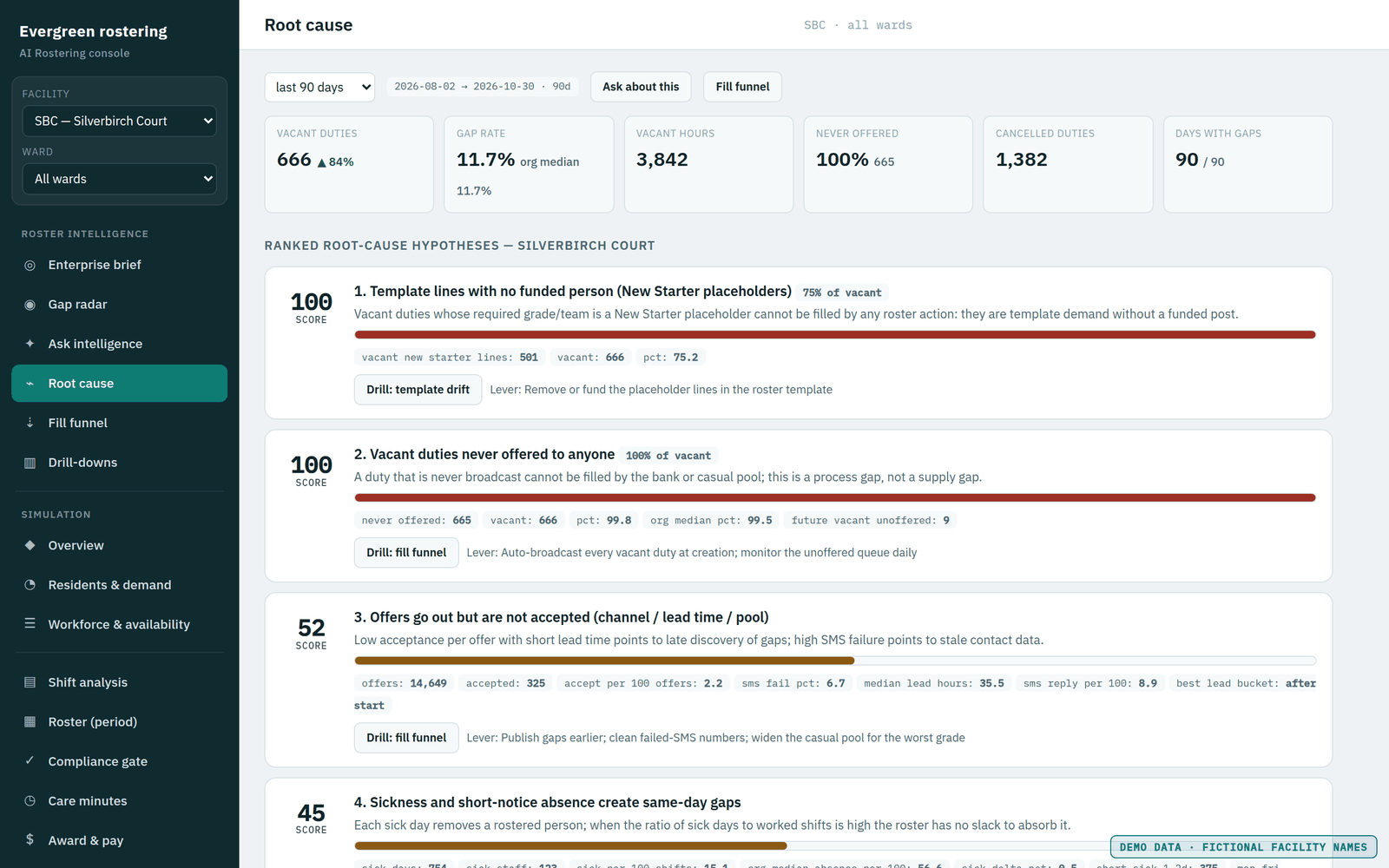Click the Compliance gate checkmark icon
1389x868 pixels.
30,761
